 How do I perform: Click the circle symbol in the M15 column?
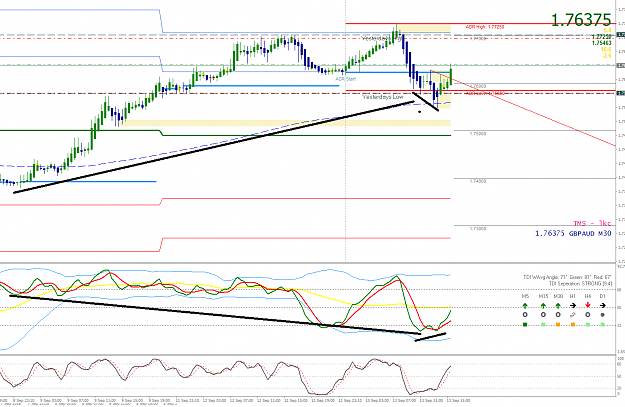click(543, 315)
